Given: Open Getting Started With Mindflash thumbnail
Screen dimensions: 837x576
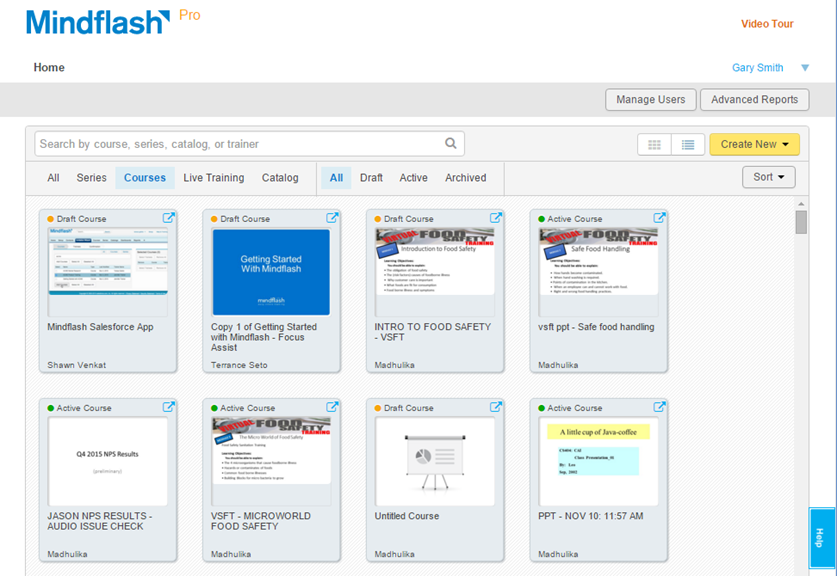Looking at the screenshot, I should (271, 272).
